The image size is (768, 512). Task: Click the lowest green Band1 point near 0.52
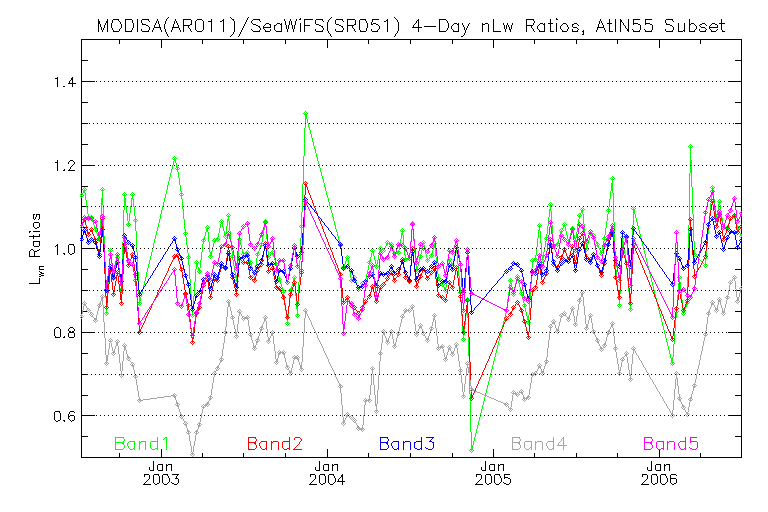[x=472, y=450]
